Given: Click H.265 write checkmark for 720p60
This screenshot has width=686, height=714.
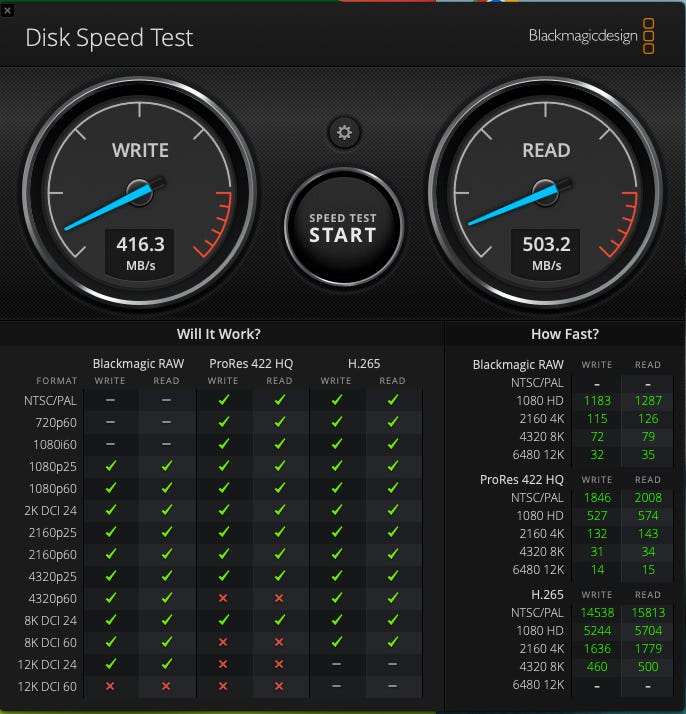Looking at the screenshot, I should 336,422.
